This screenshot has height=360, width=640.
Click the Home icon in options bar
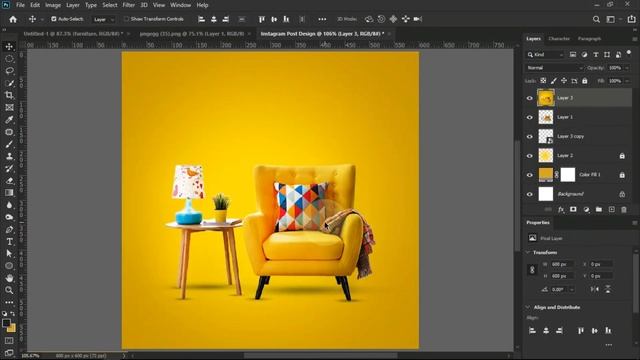[x=13, y=19]
